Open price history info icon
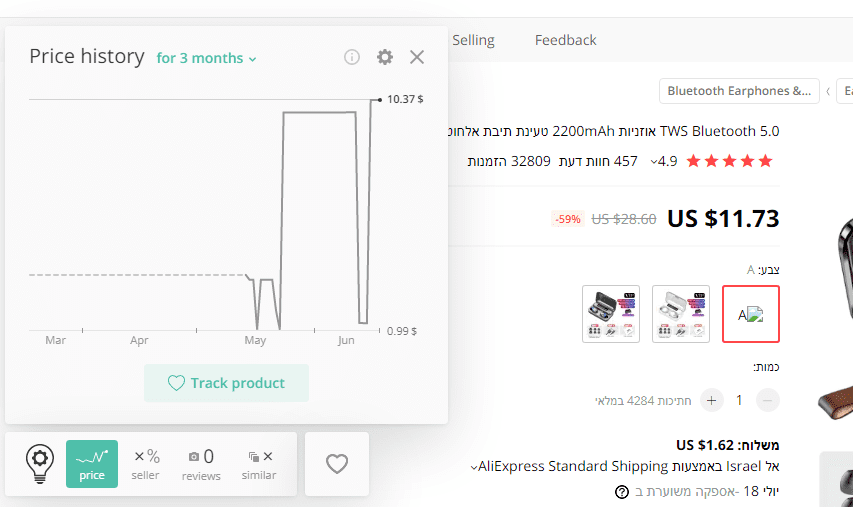The image size is (853, 507). [352, 57]
